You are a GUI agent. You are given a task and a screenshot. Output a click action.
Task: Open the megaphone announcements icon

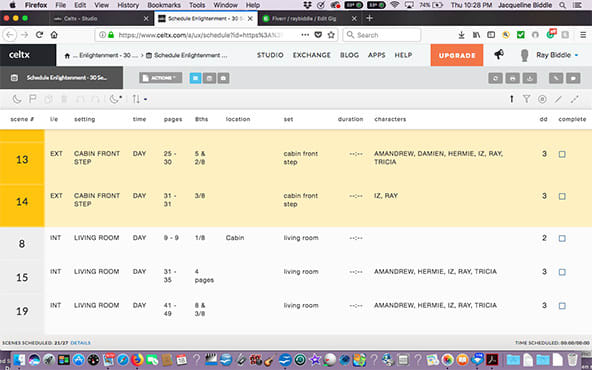coord(499,55)
